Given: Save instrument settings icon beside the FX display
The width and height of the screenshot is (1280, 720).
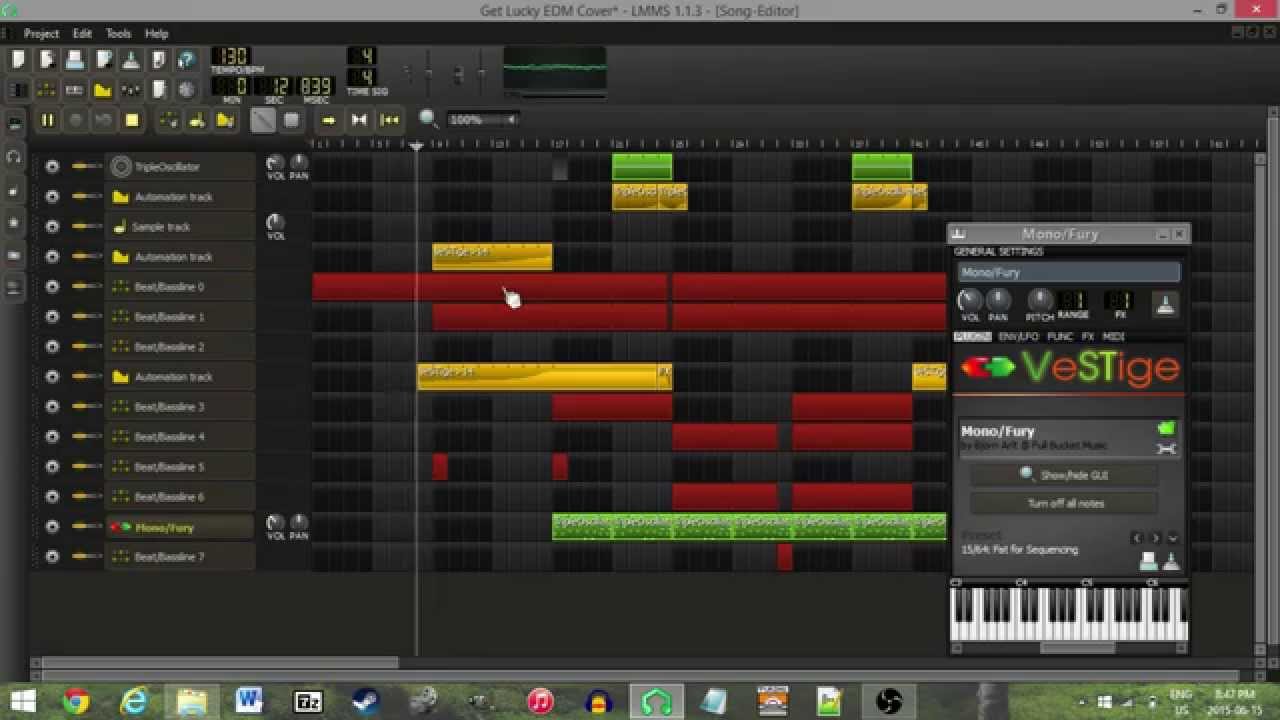Looking at the screenshot, I should 1165,305.
